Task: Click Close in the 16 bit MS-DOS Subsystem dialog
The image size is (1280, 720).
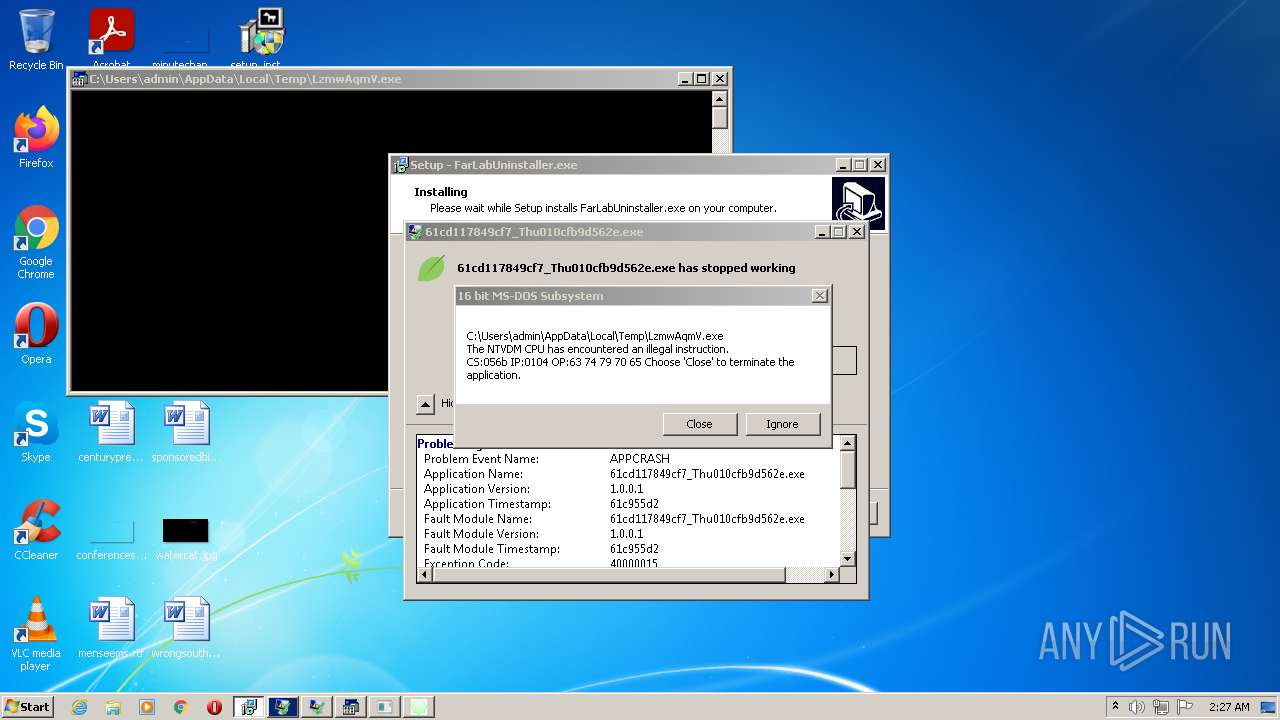Action: [x=699, y=424]
